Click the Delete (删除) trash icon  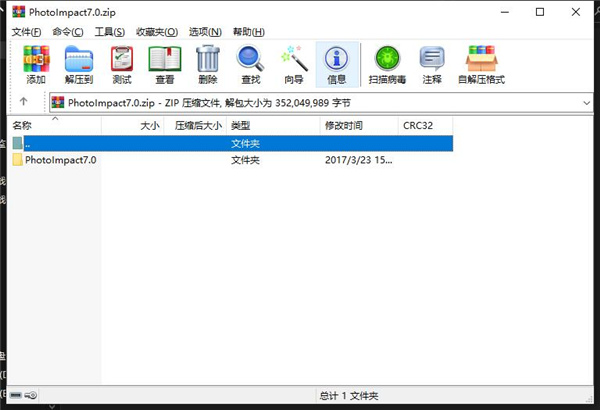pos(208,65)
